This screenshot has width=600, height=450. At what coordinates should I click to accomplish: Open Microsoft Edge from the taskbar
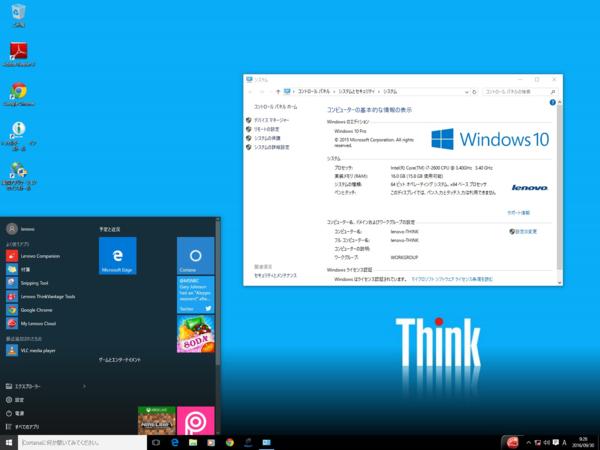tap(175, 443)
